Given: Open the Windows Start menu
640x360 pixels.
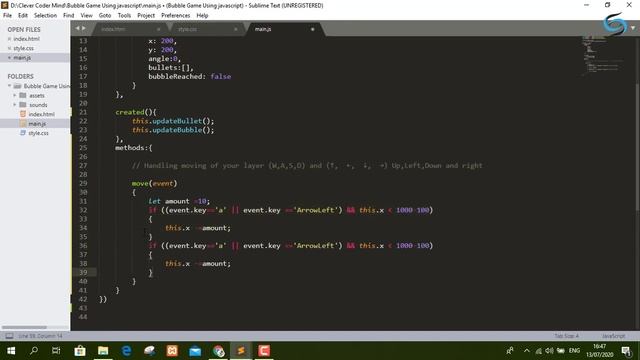Looking at the screenshot, I should (11, 351).
